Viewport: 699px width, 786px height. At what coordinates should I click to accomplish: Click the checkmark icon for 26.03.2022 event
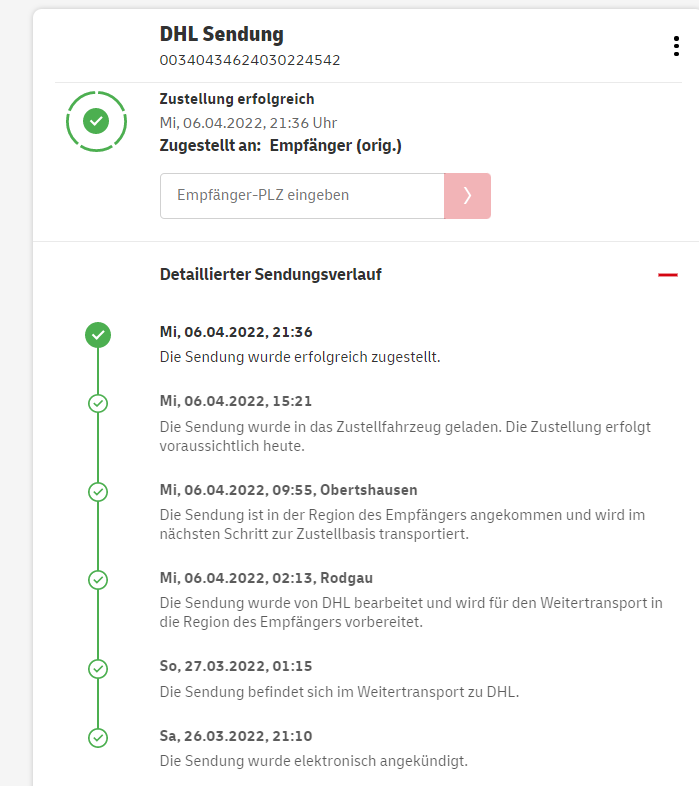pyautogui.click(x=98, y=738)
